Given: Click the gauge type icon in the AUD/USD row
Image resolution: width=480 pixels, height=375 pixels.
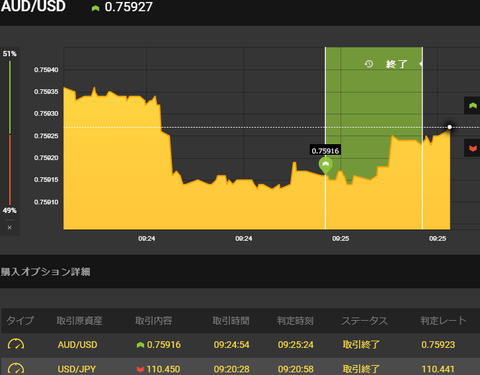Looking at the screenshot, I should tap(16, 344).
